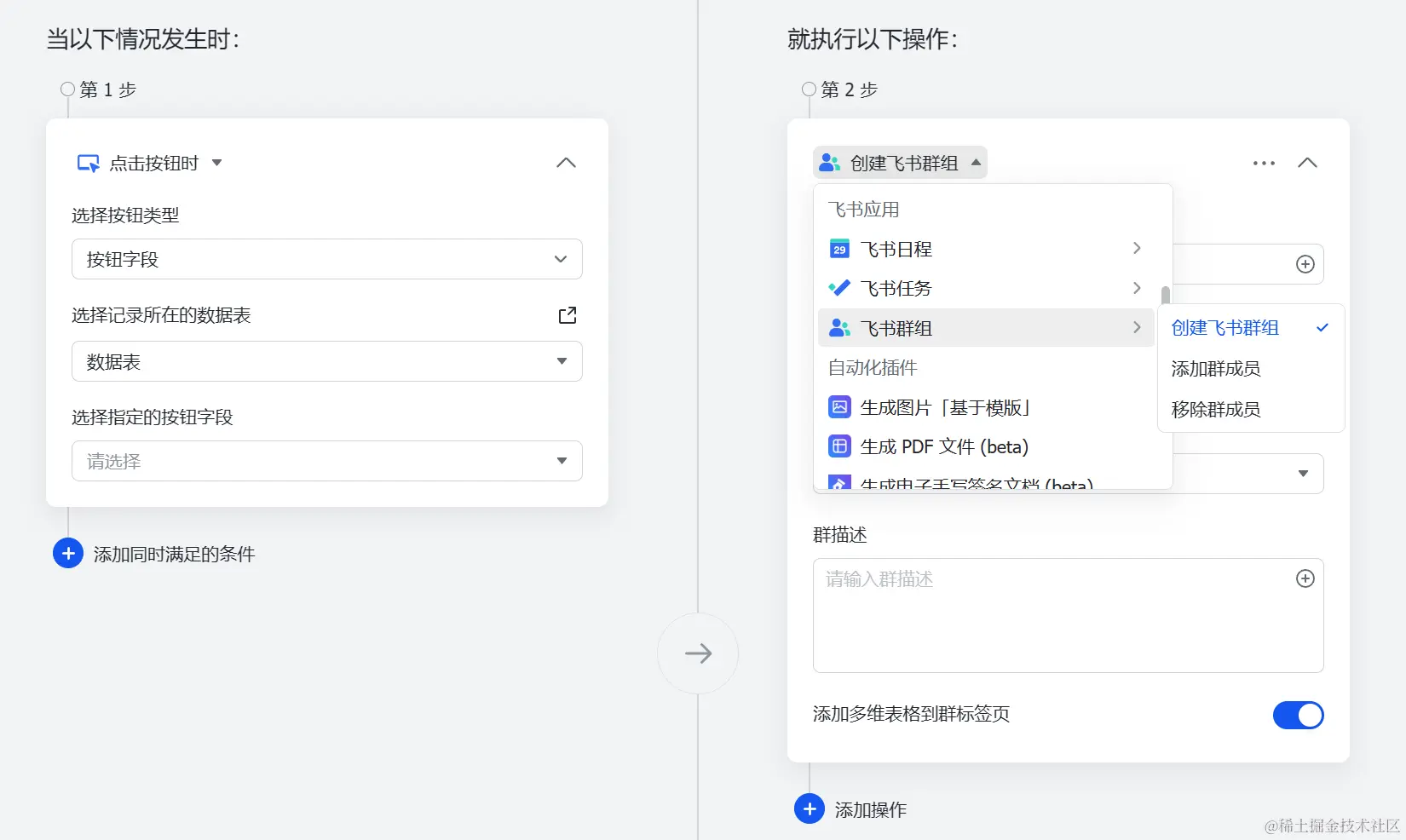Viewport: 1406px width, 840px height.
Task: Select 移除群成员 submenu option
Action: (x=1251, y=410)
